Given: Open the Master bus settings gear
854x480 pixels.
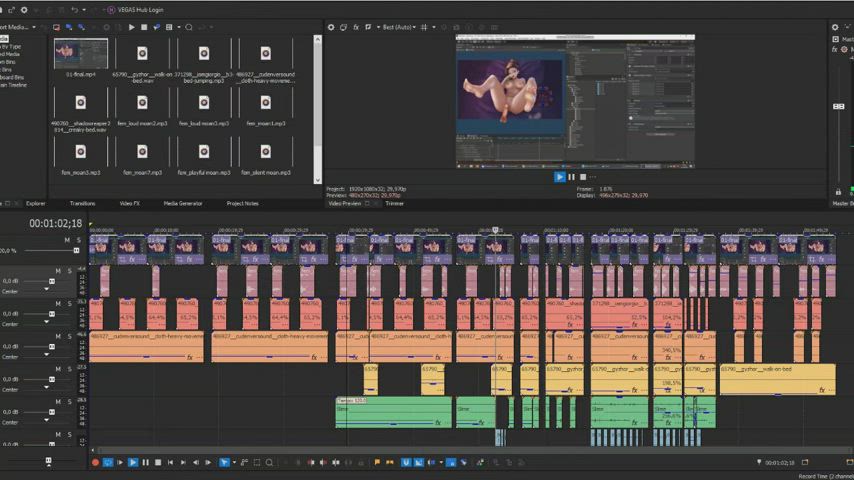Looking at the screenshot, I should coord(835,27).
